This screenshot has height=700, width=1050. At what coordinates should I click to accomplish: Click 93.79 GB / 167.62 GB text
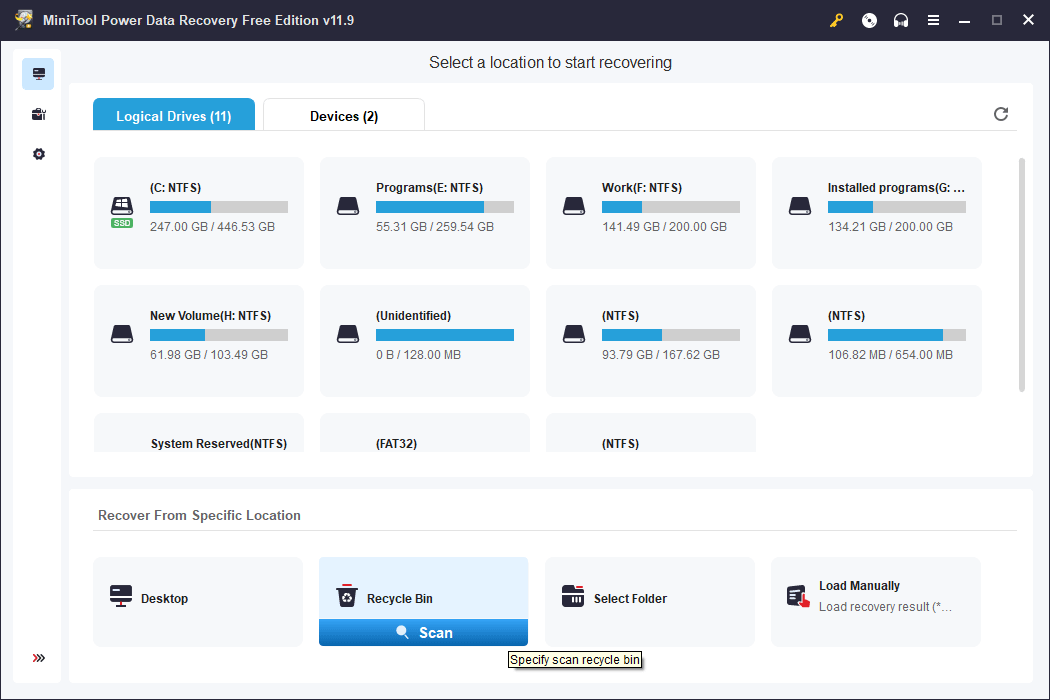pos(661,354)
